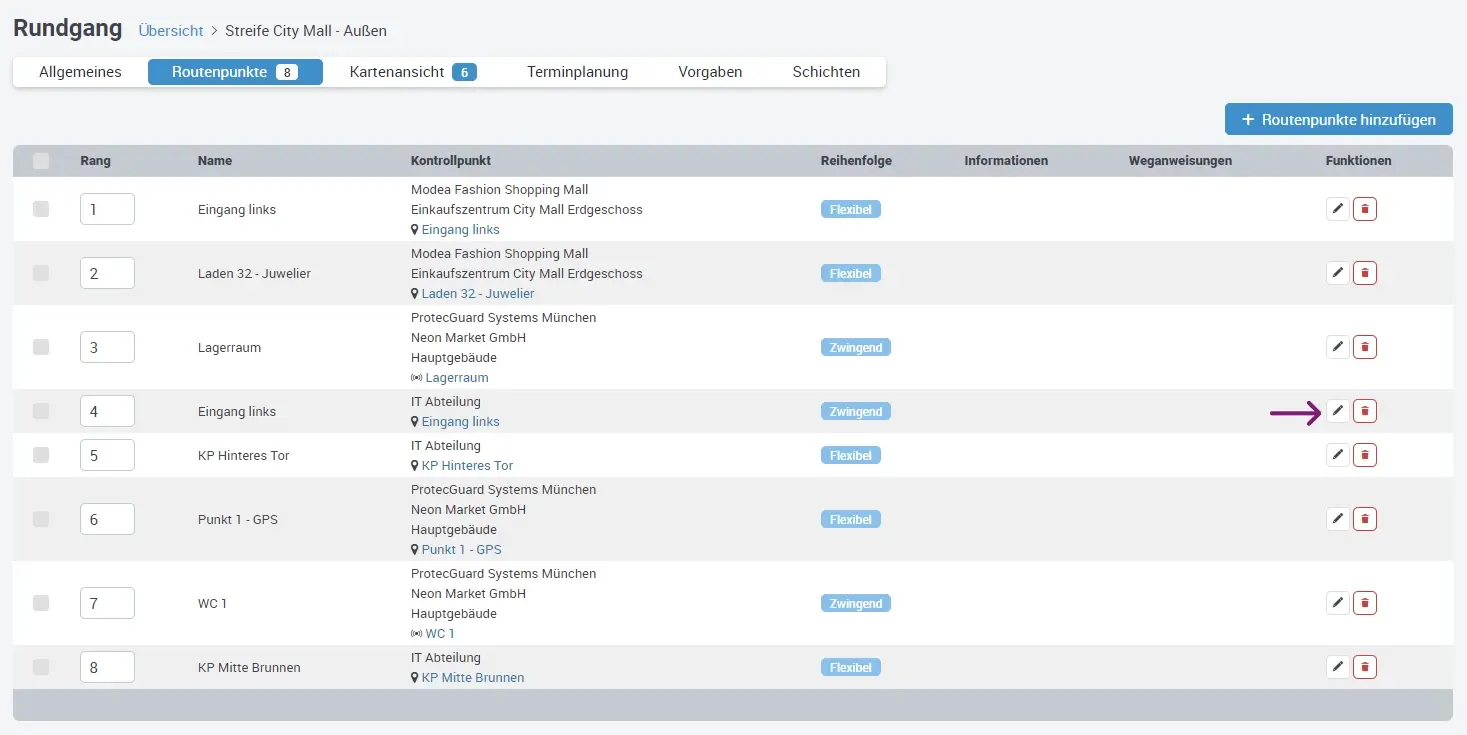Go to the Allgemeines tab
Viewport: 1467px width, 735px height.
[80, 72]
